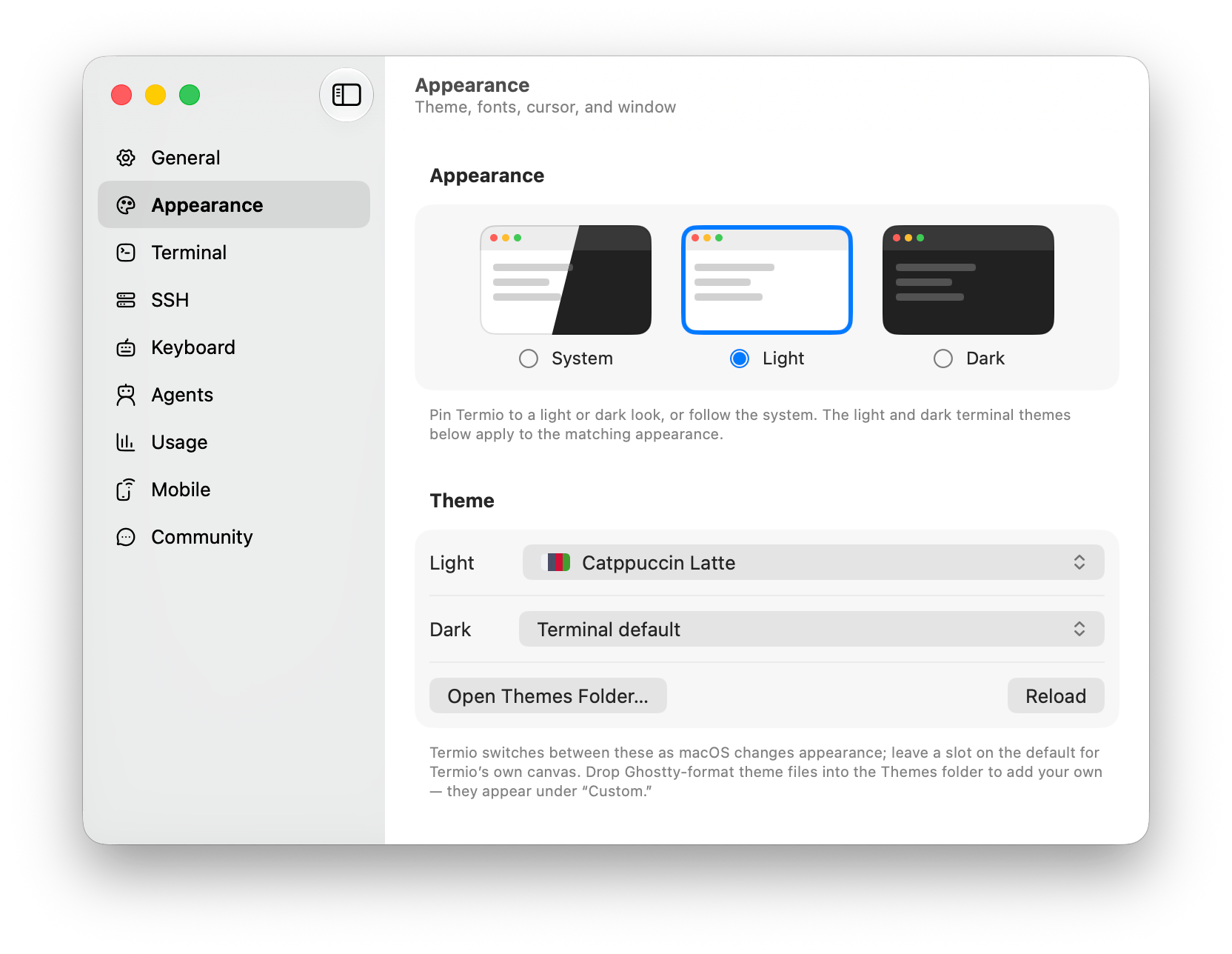This screenshot has width=1232, height=954.
Task: Open the SSH settings section
Action: (x=234, y=300)
